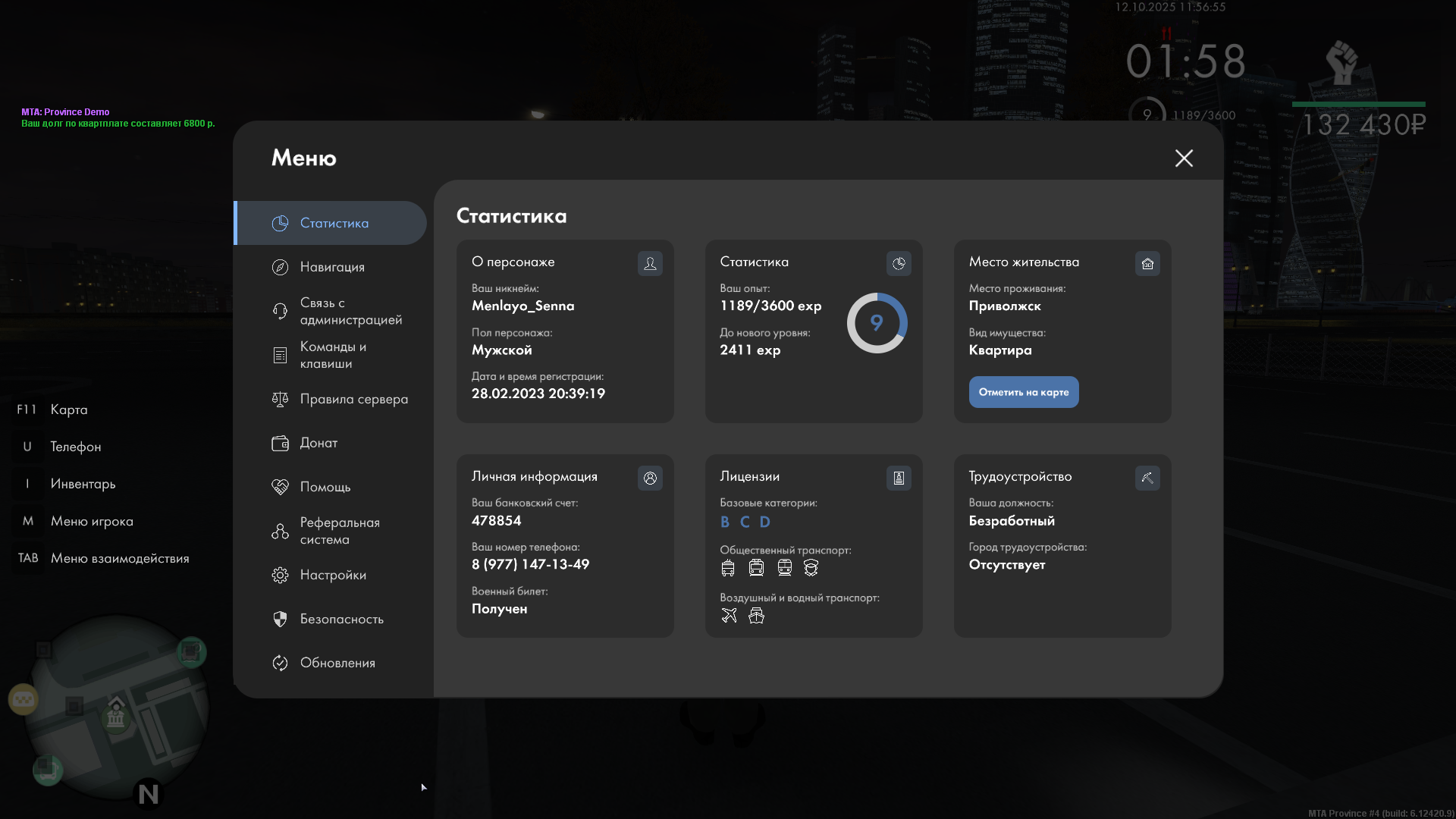Click the user circle icon in Личная информация card
Screen dimensions: 1456x819
650,478
